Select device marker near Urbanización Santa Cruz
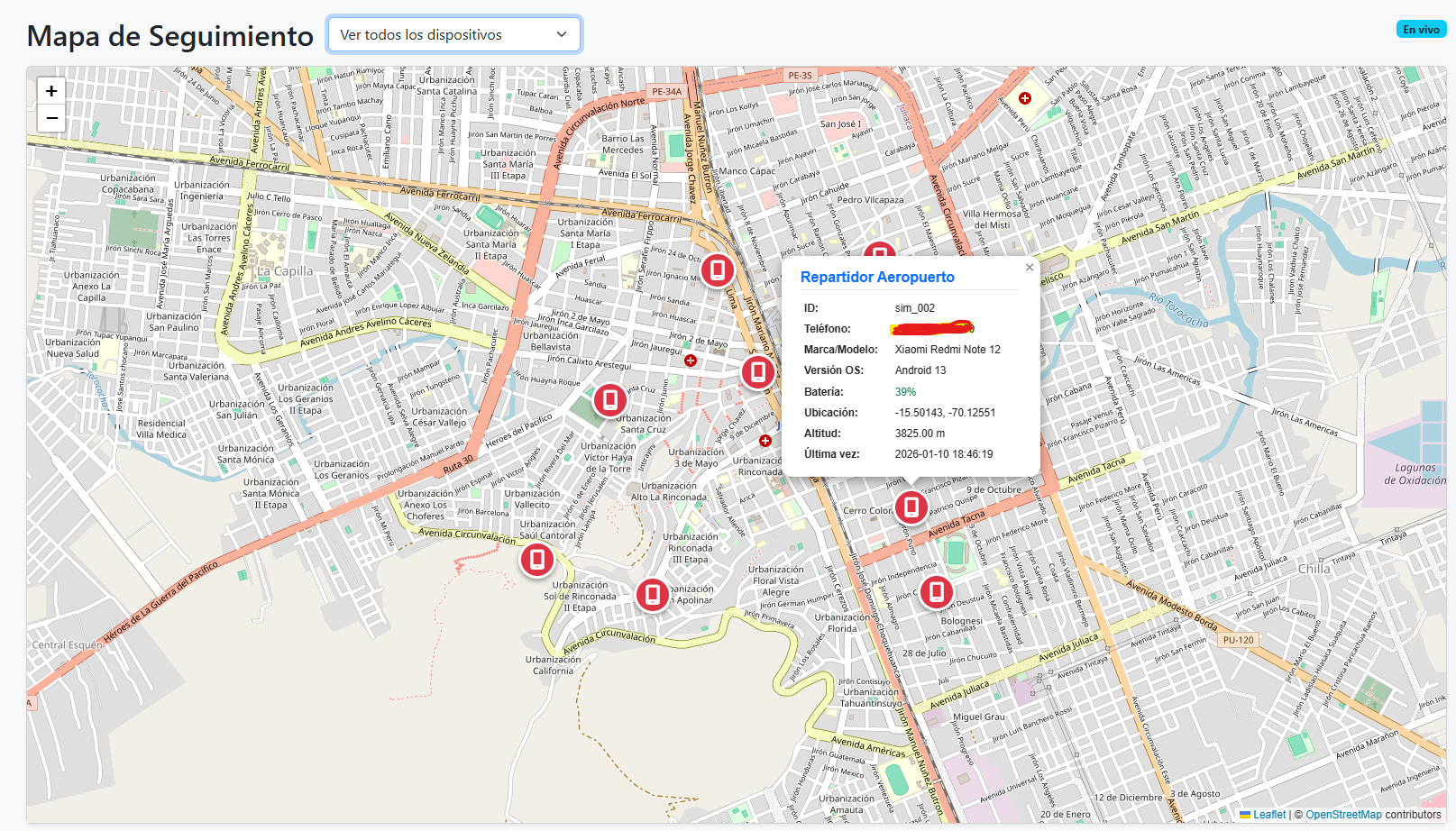 click(x=610, y=399)
